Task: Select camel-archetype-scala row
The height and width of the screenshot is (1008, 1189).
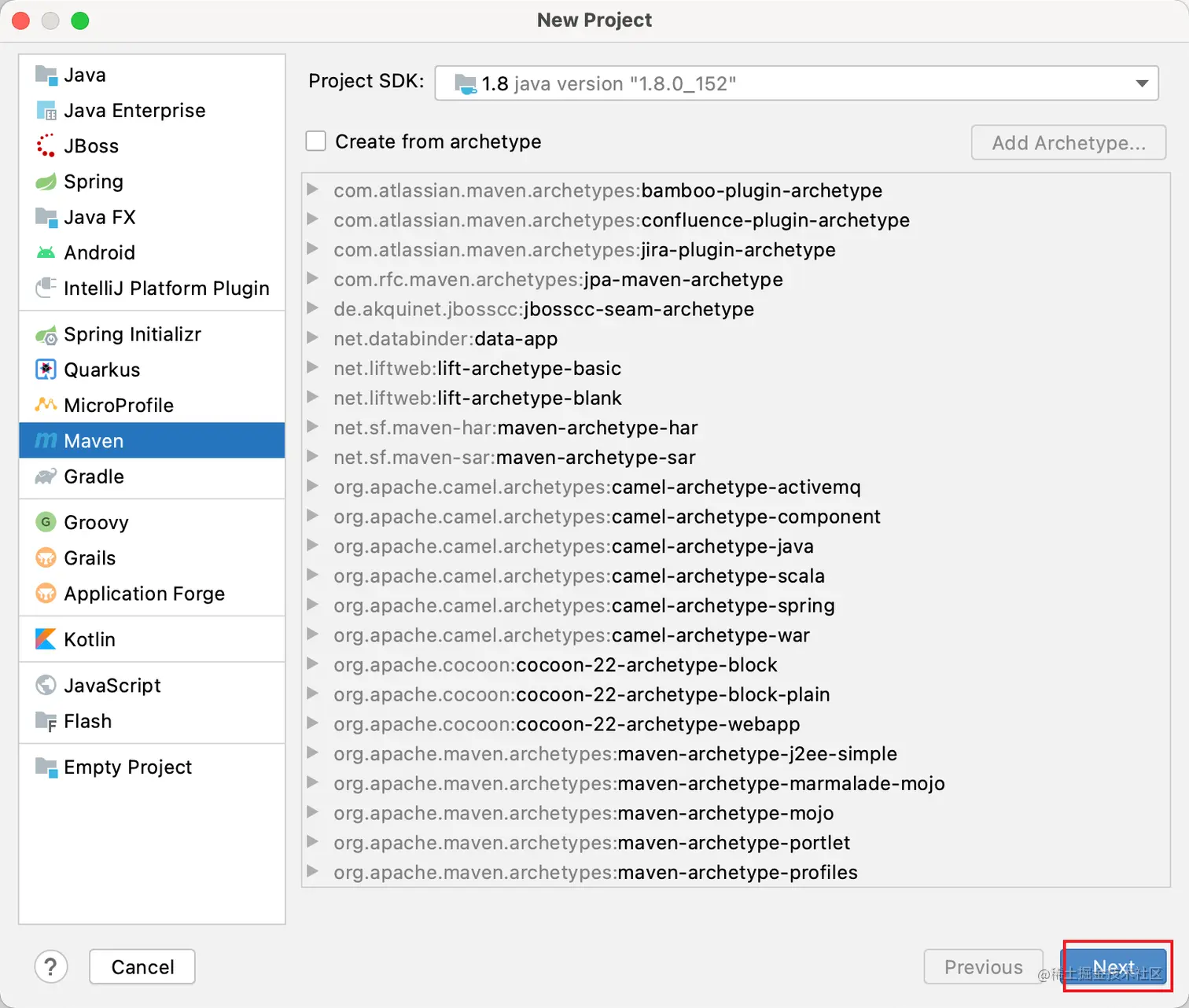Action: pos(736,576)
